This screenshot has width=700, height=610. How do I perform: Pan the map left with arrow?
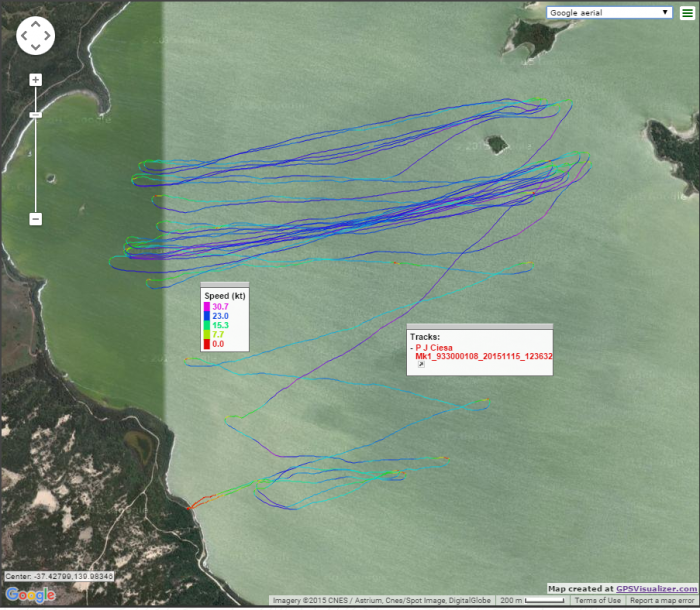24,36
